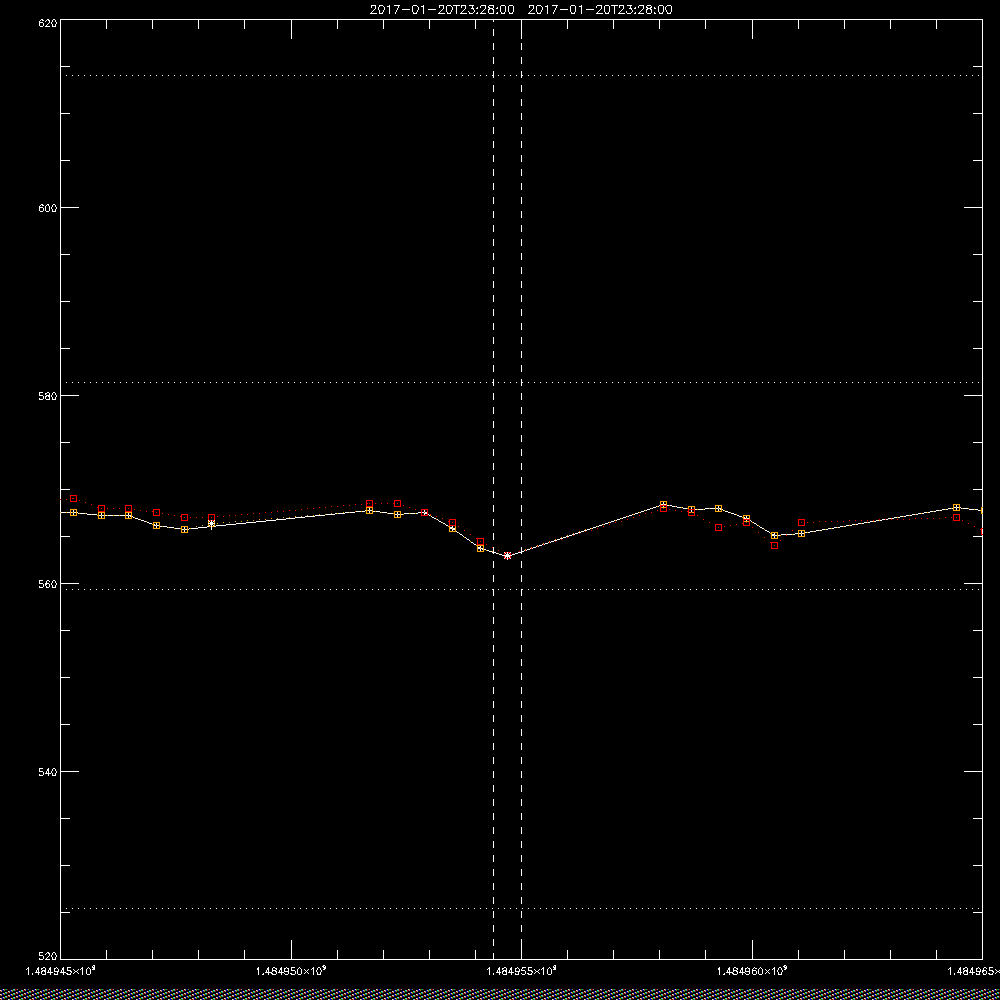This screenshot has width=1000, height=1000.
Task: Select the 540 y-axis label
Action: pos(48,771)
